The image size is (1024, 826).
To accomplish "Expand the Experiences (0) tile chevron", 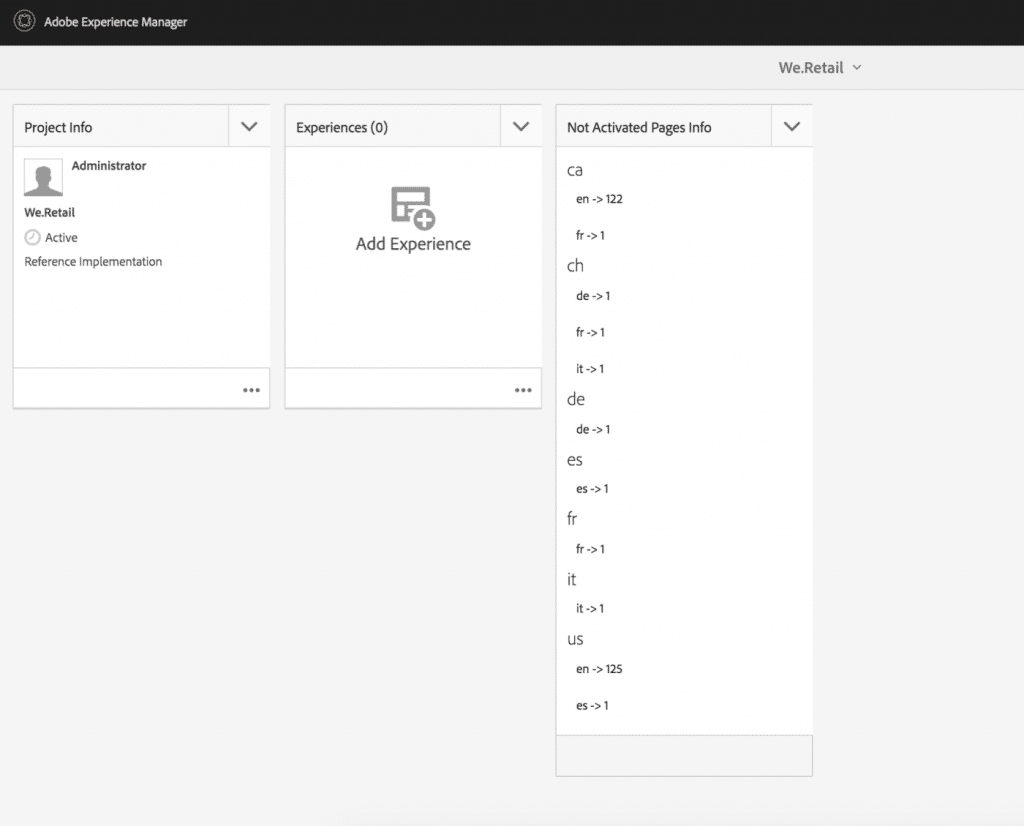I will (x=520, y=127).
